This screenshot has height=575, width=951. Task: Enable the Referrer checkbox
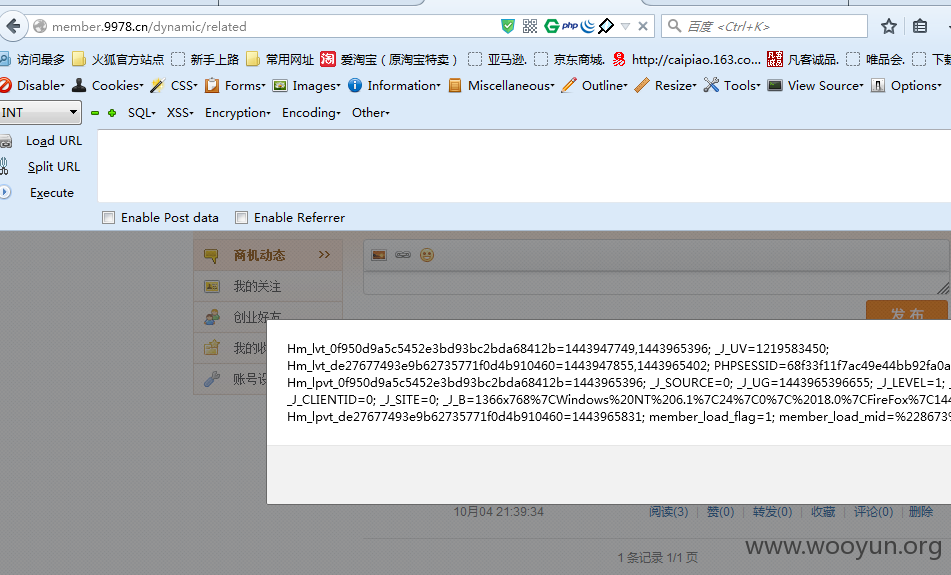click(241, 217)
